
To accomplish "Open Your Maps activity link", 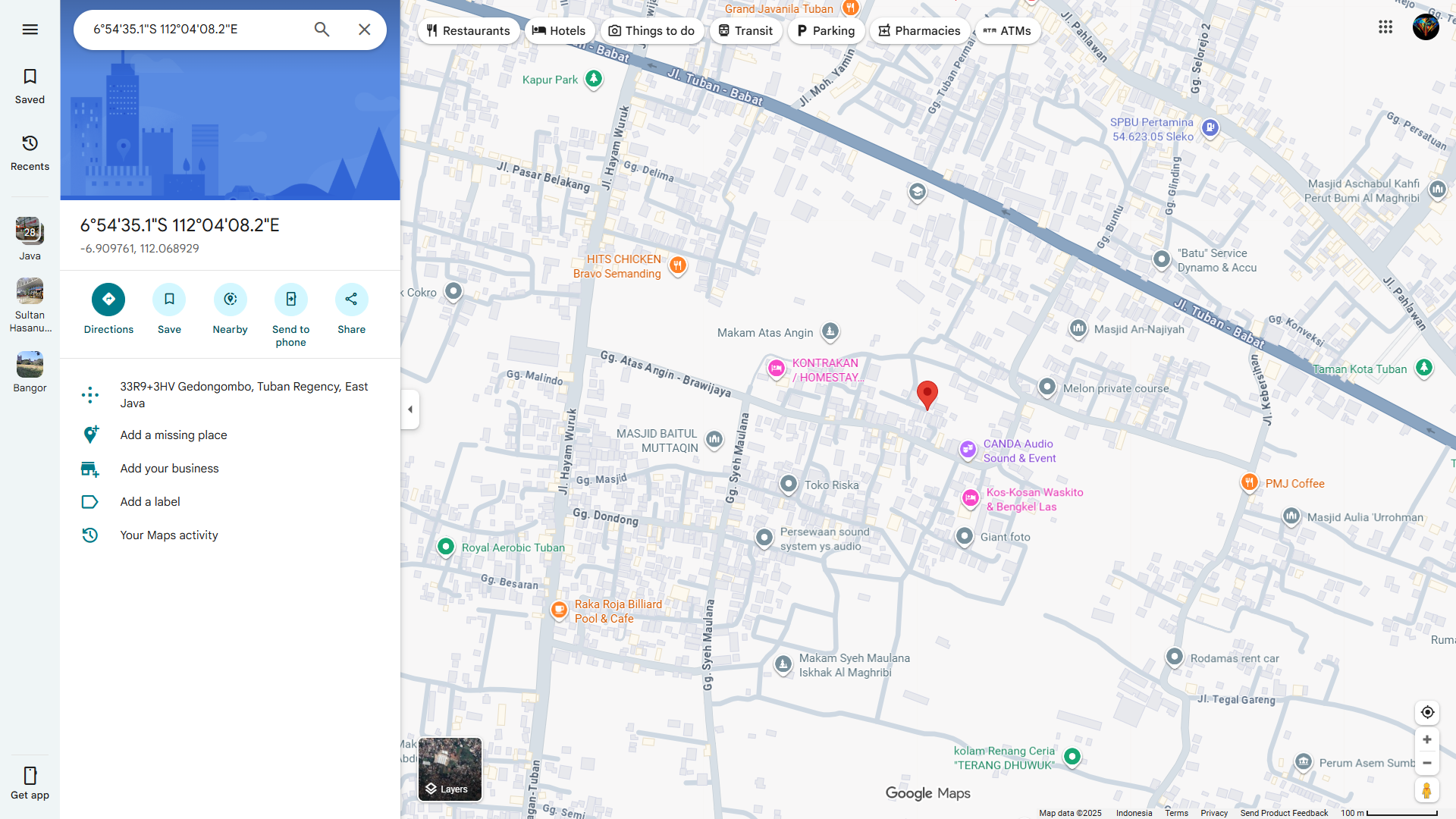I will 168,535.
